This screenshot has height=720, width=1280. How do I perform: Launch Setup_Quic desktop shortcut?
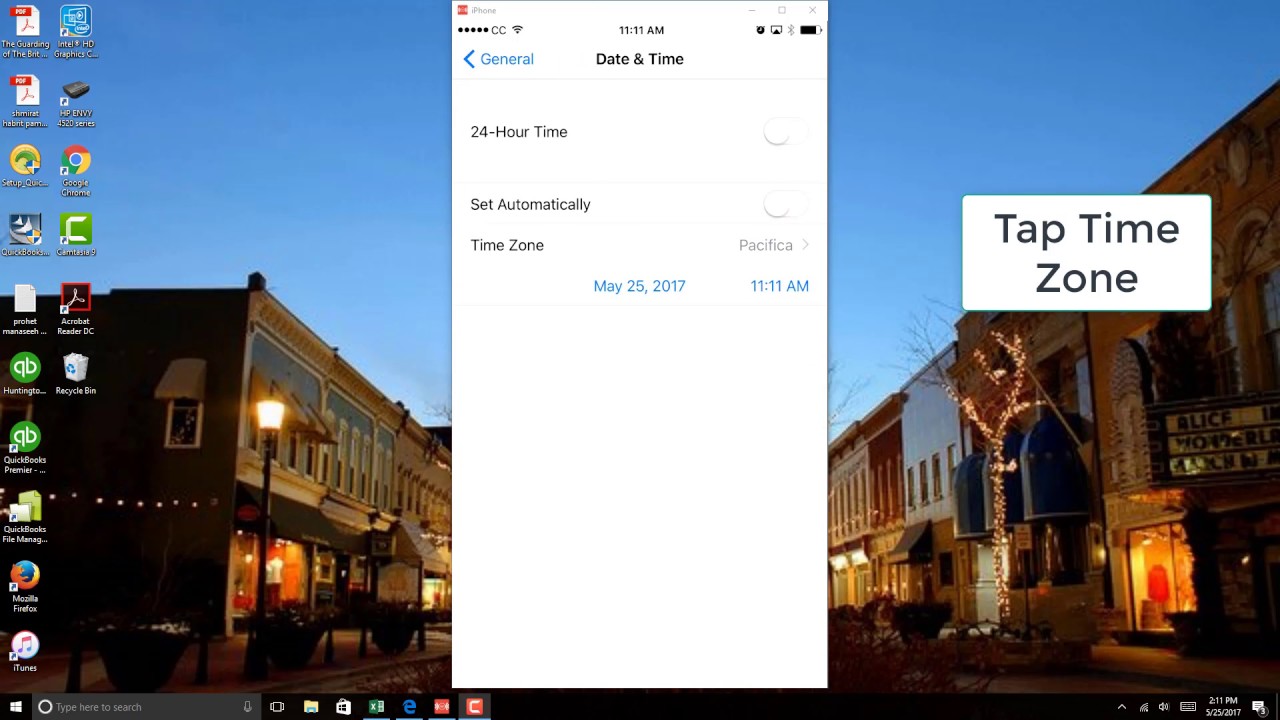pos(25,167)
